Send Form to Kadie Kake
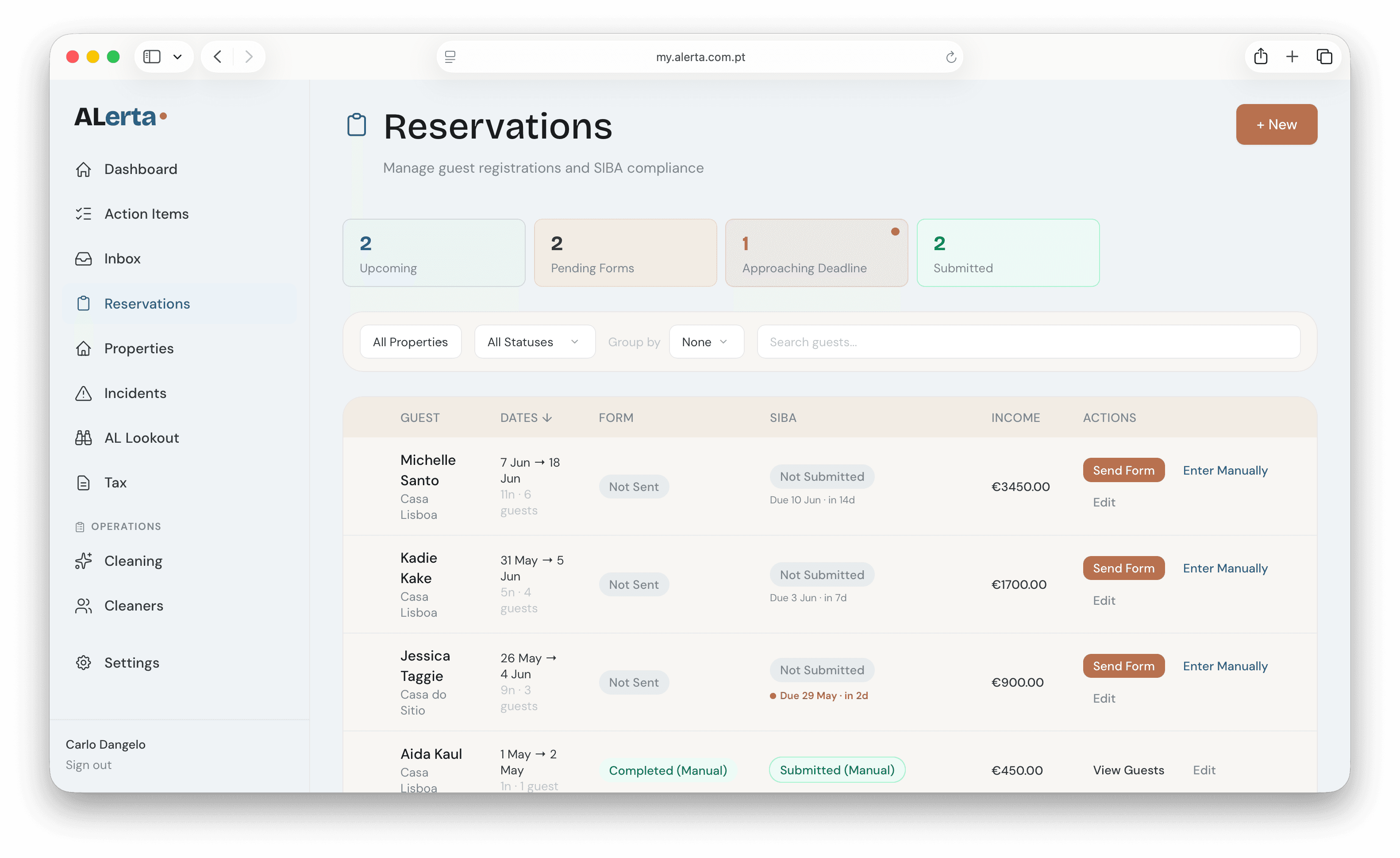The image size is (1400, 858). click(1123, 568)
